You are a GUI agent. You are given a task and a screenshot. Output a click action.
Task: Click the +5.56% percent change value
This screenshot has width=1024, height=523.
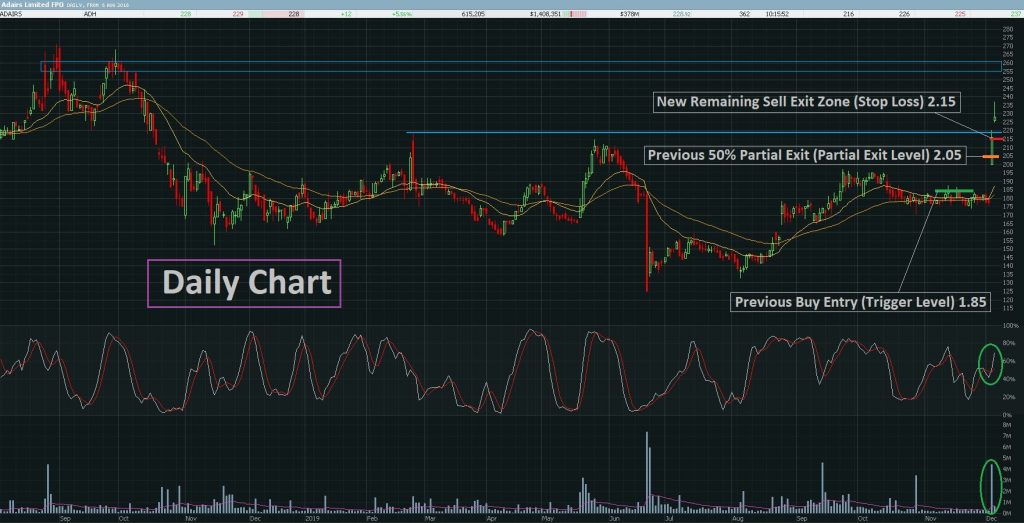tap(400, 14)
